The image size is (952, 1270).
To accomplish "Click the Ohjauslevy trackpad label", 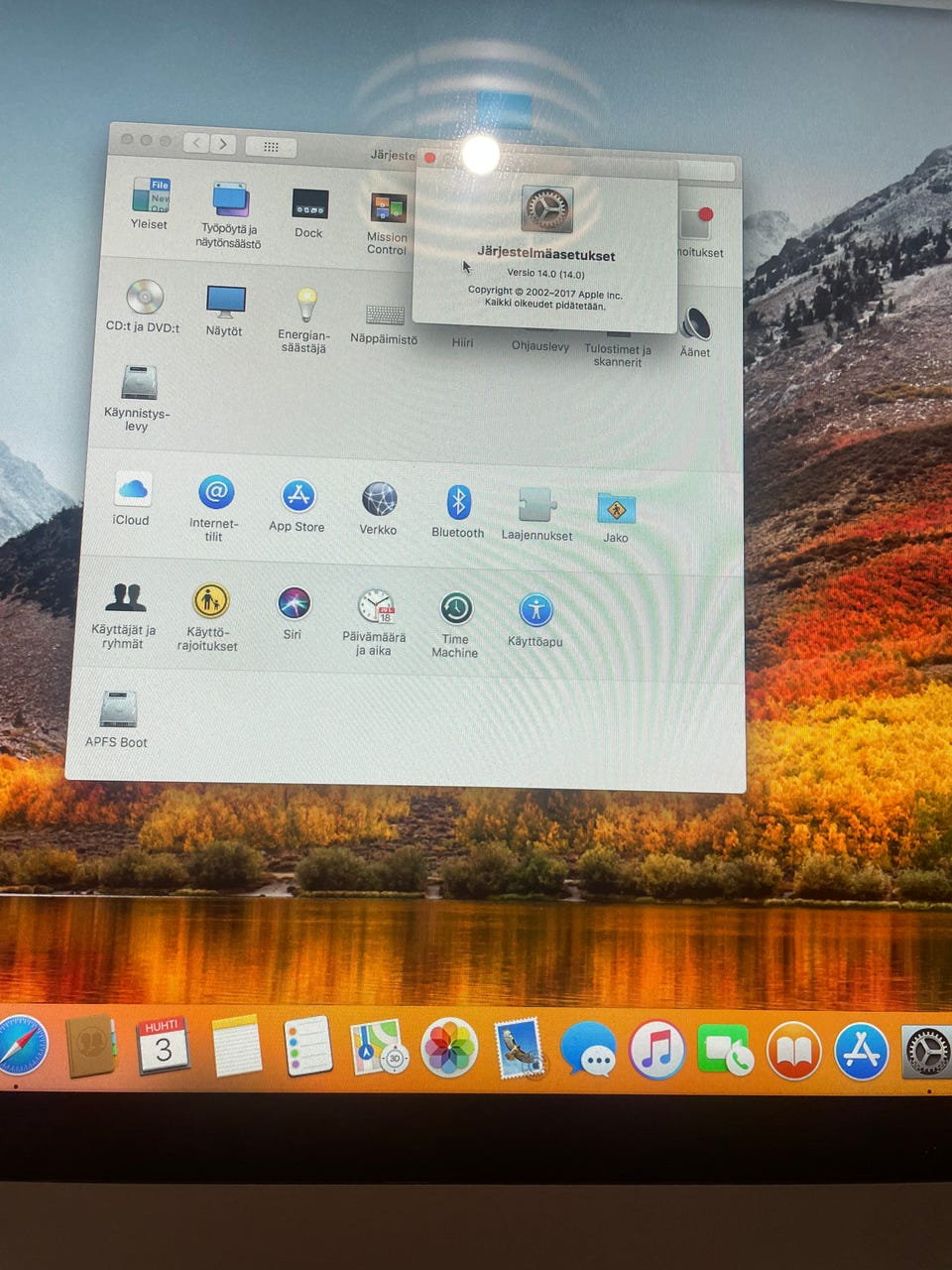I will (540, 346).
